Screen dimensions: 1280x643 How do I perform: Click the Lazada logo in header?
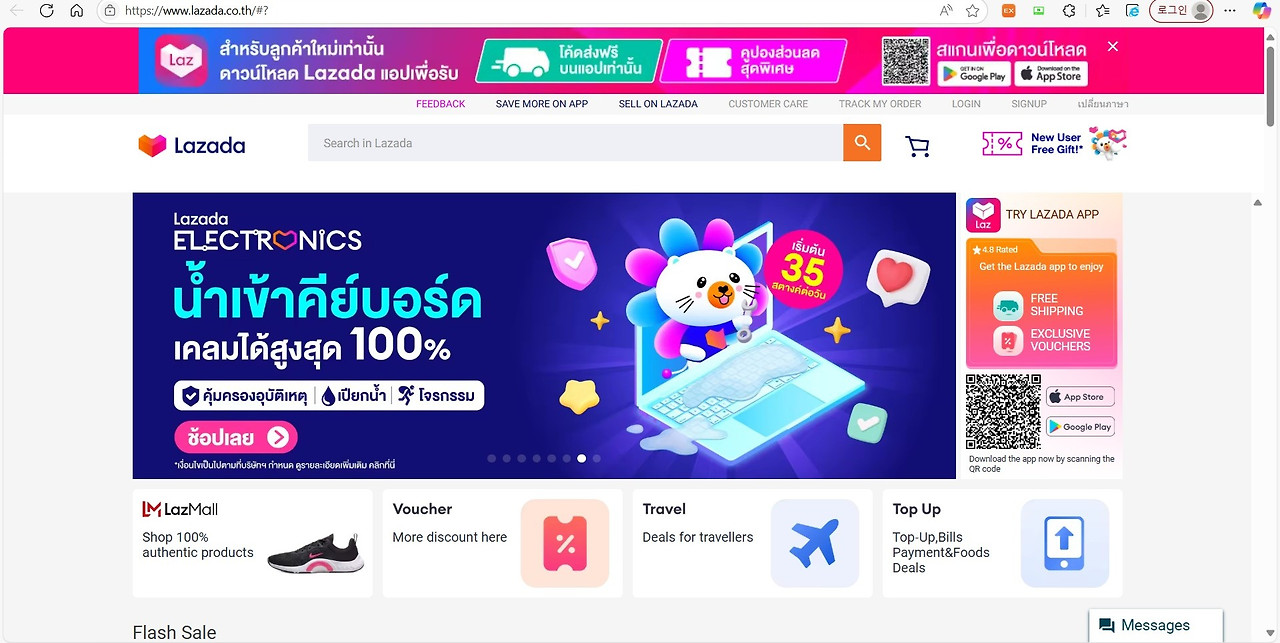191,146
